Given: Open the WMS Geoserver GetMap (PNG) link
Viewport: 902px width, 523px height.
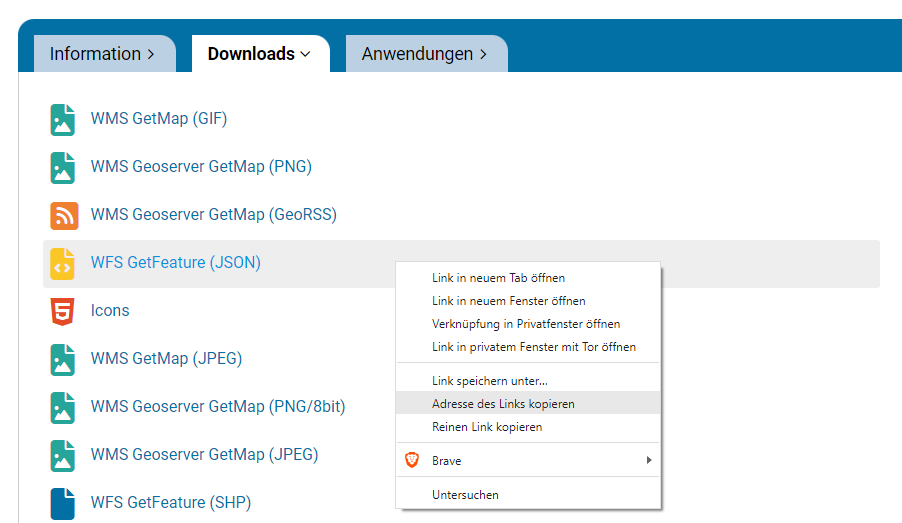Looking at the screenshot, I should pyautogui.click(x=201, y=167).
